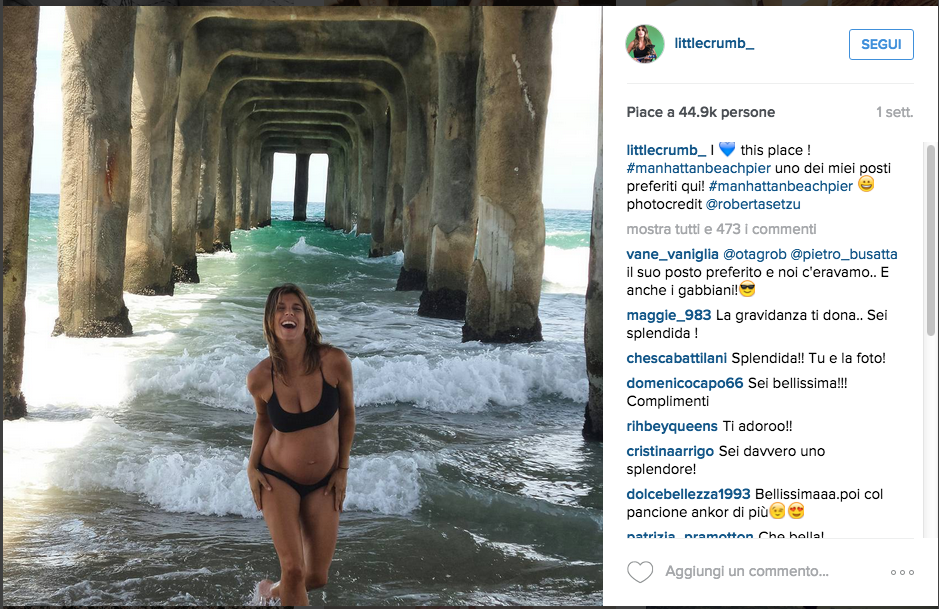Open the @robertasetzu photocredit mention

[754, 203]
